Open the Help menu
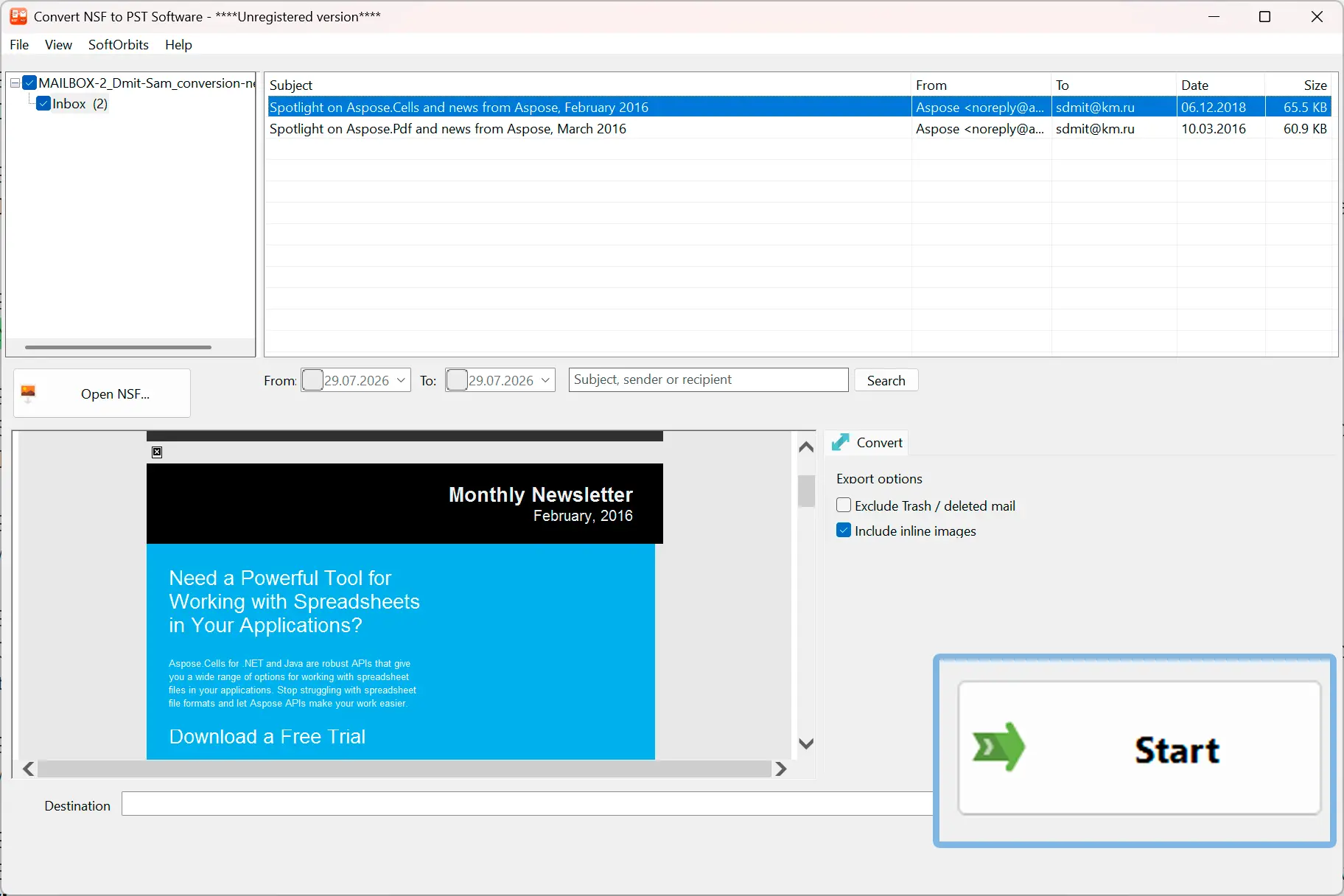This screenshot has width=1344, height=896. (178, 44)
